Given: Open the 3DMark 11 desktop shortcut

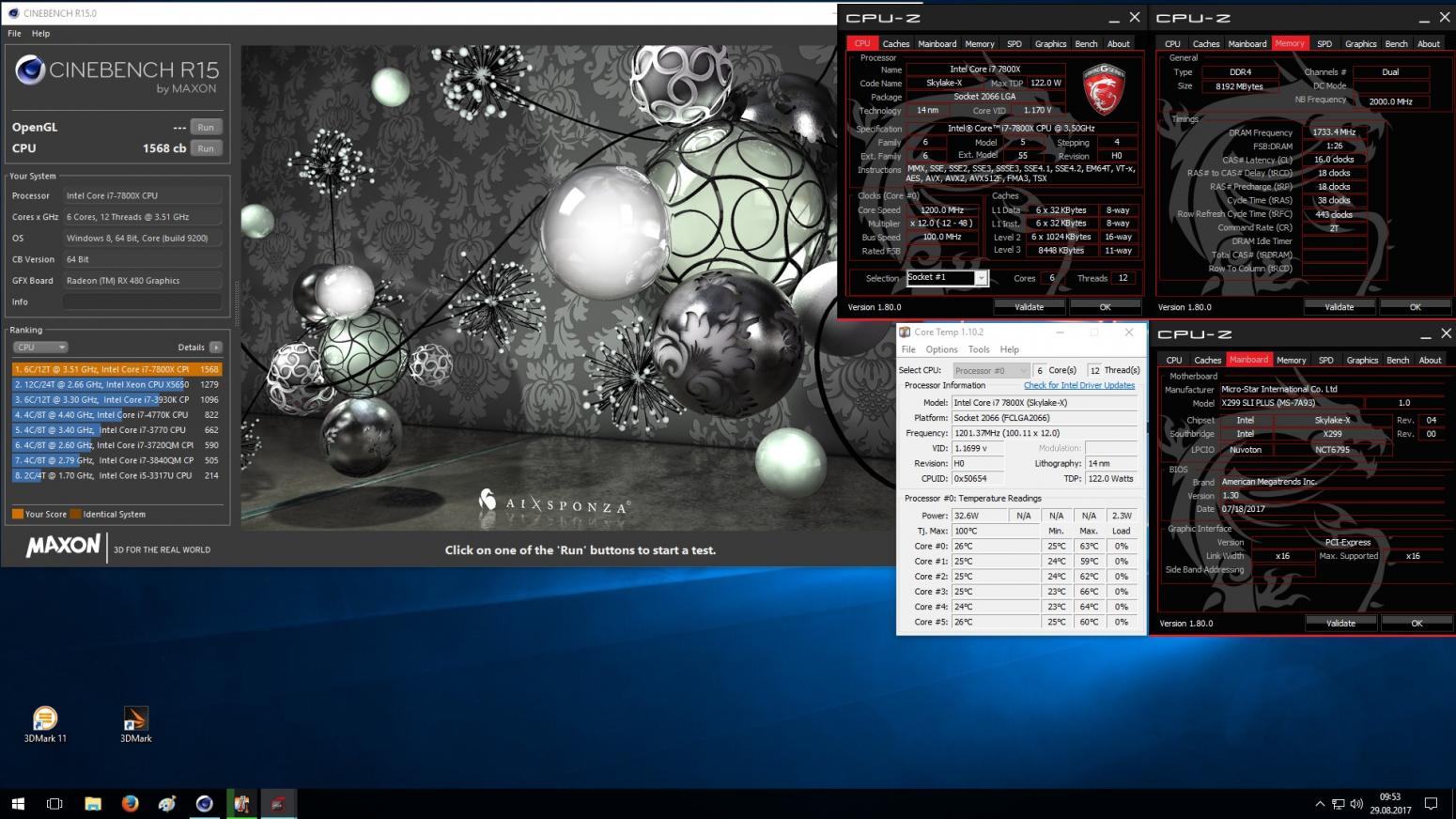Looking at the screenshot, I should (x=45, y=724).
